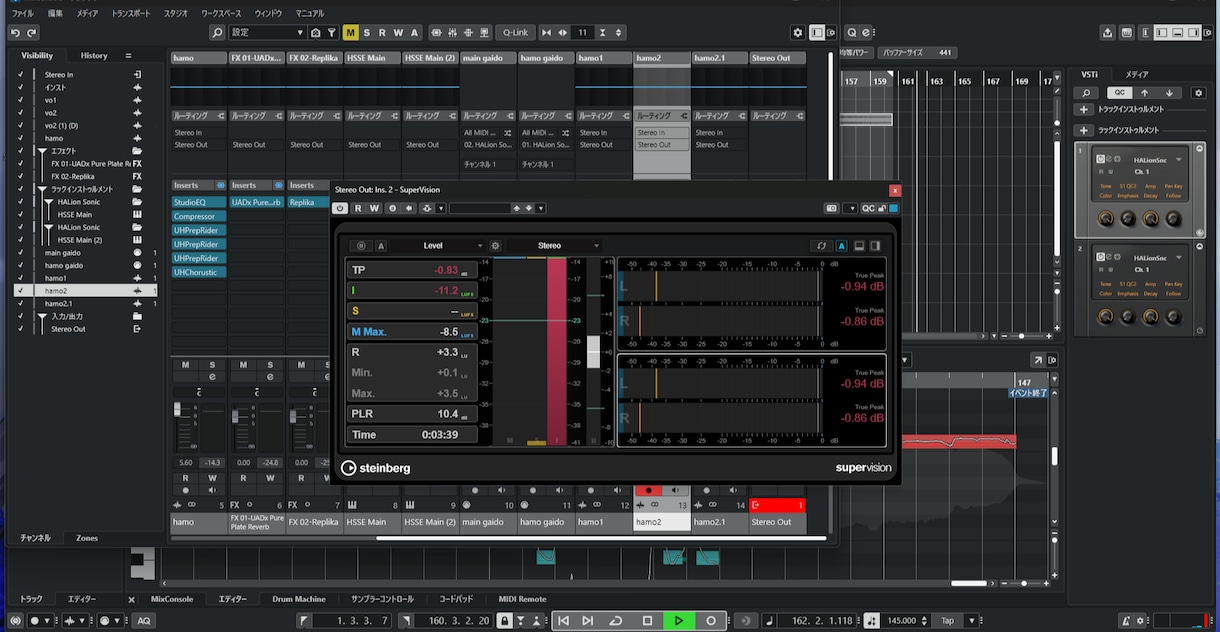The height and width of the screenshot is (632, 1220).
Task: Click the AQ auto-quantize button
Action: [144, 621]
